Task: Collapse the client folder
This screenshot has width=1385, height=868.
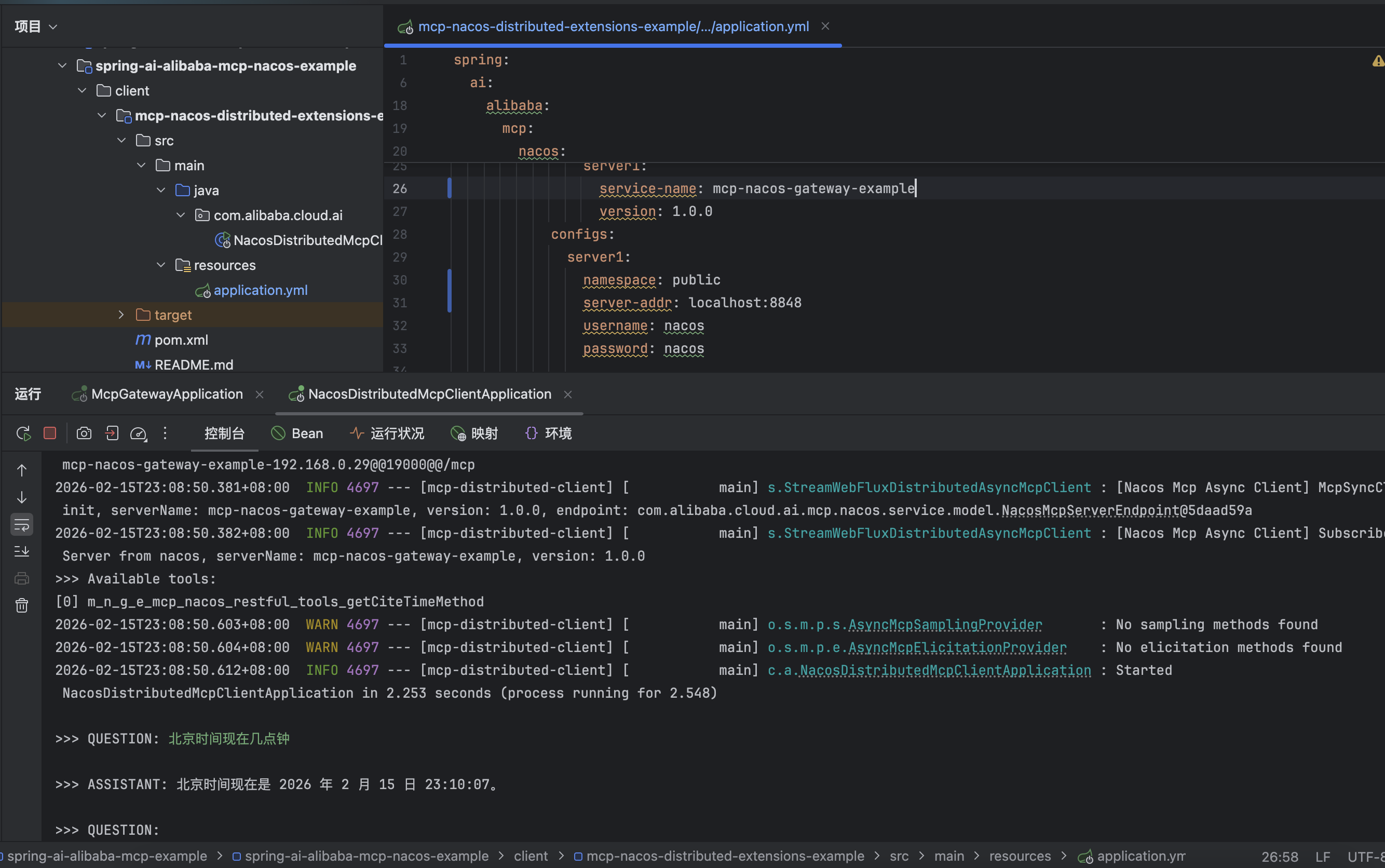Action: pyautogui.click(x=82, y=91)
